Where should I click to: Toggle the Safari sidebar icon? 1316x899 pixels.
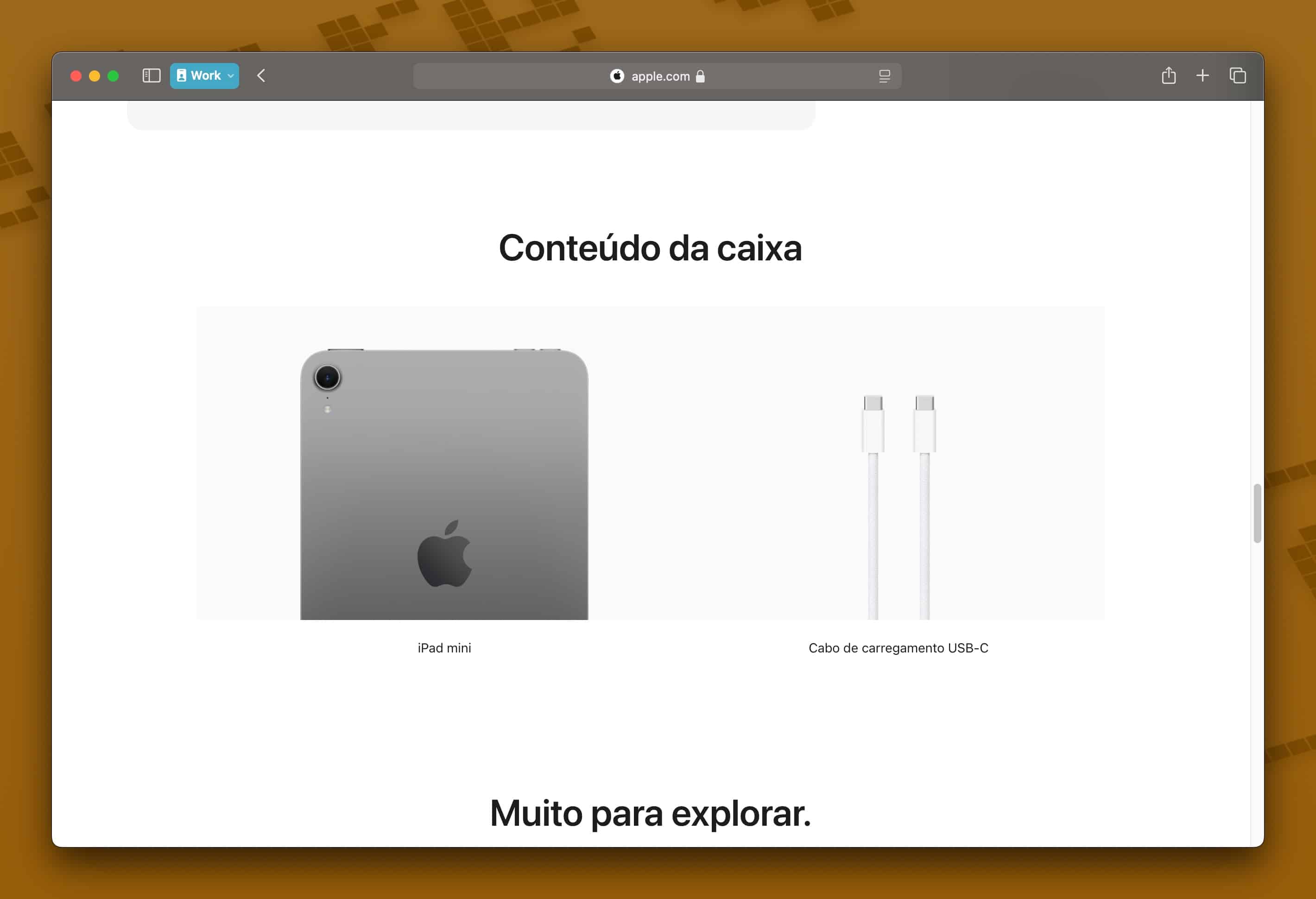[x=151, y=76]
